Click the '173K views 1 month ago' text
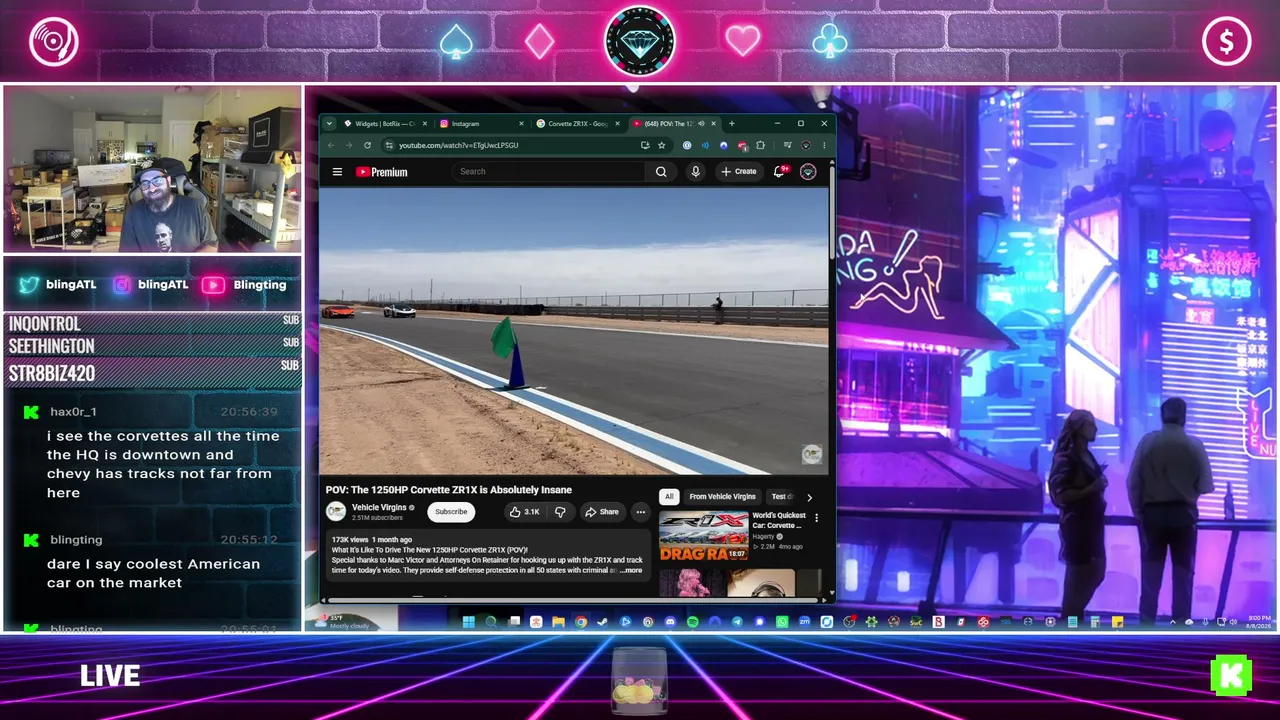 point(372,540)
